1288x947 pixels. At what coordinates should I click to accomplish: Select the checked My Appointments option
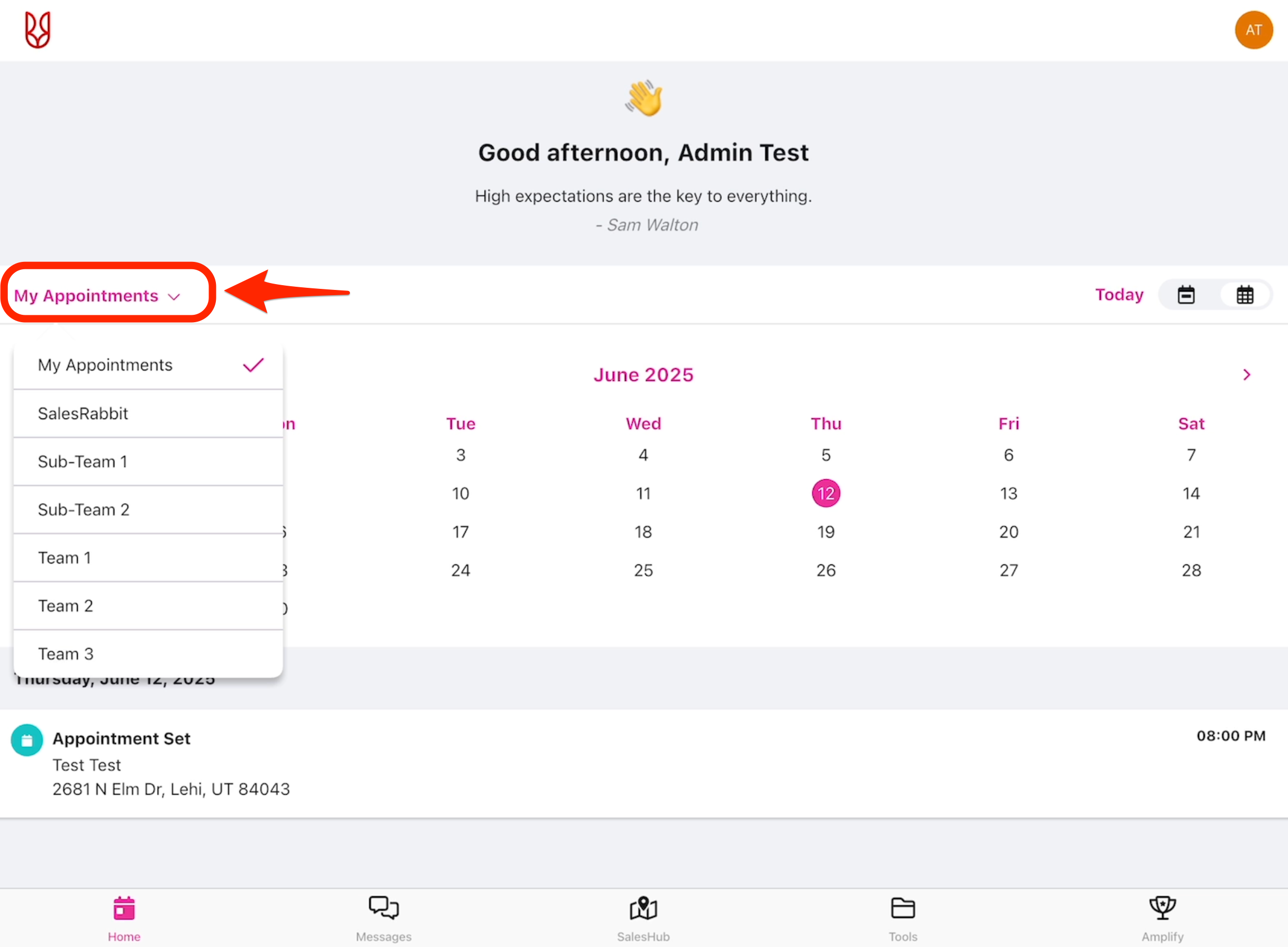pos(148,365)
